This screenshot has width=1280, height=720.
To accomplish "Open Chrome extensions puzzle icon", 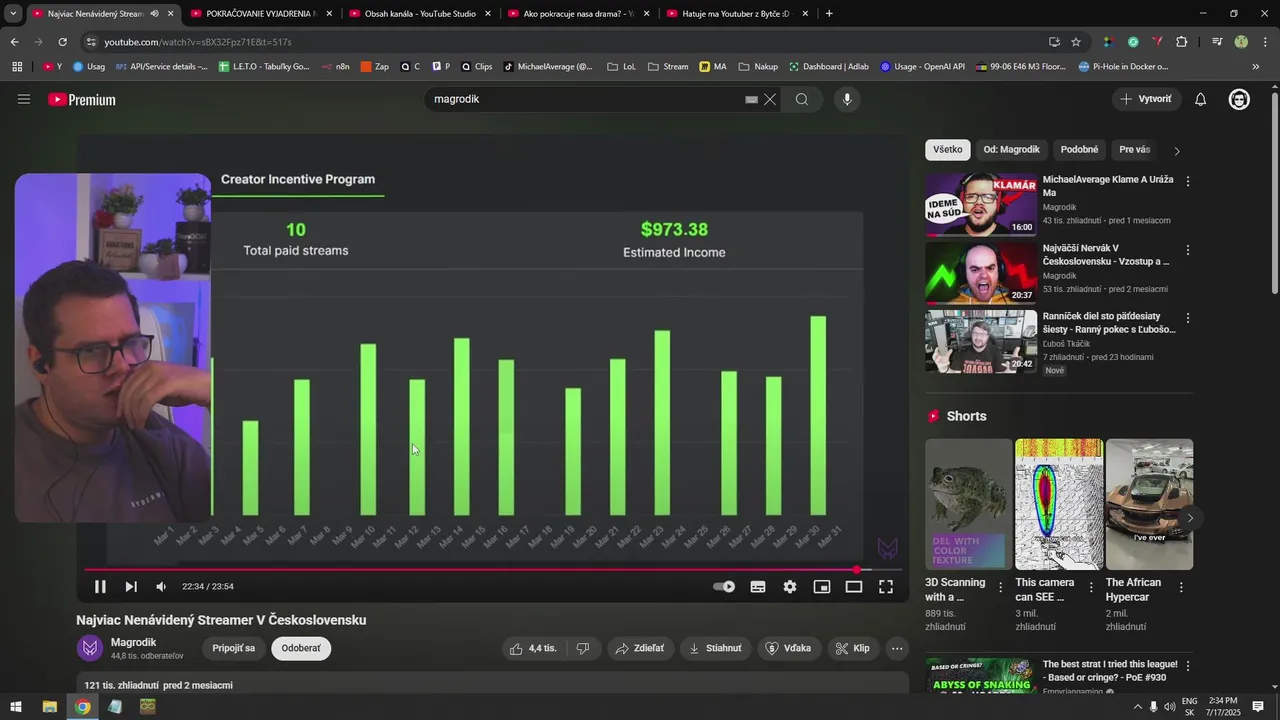I will click(x=1181, y=42).
